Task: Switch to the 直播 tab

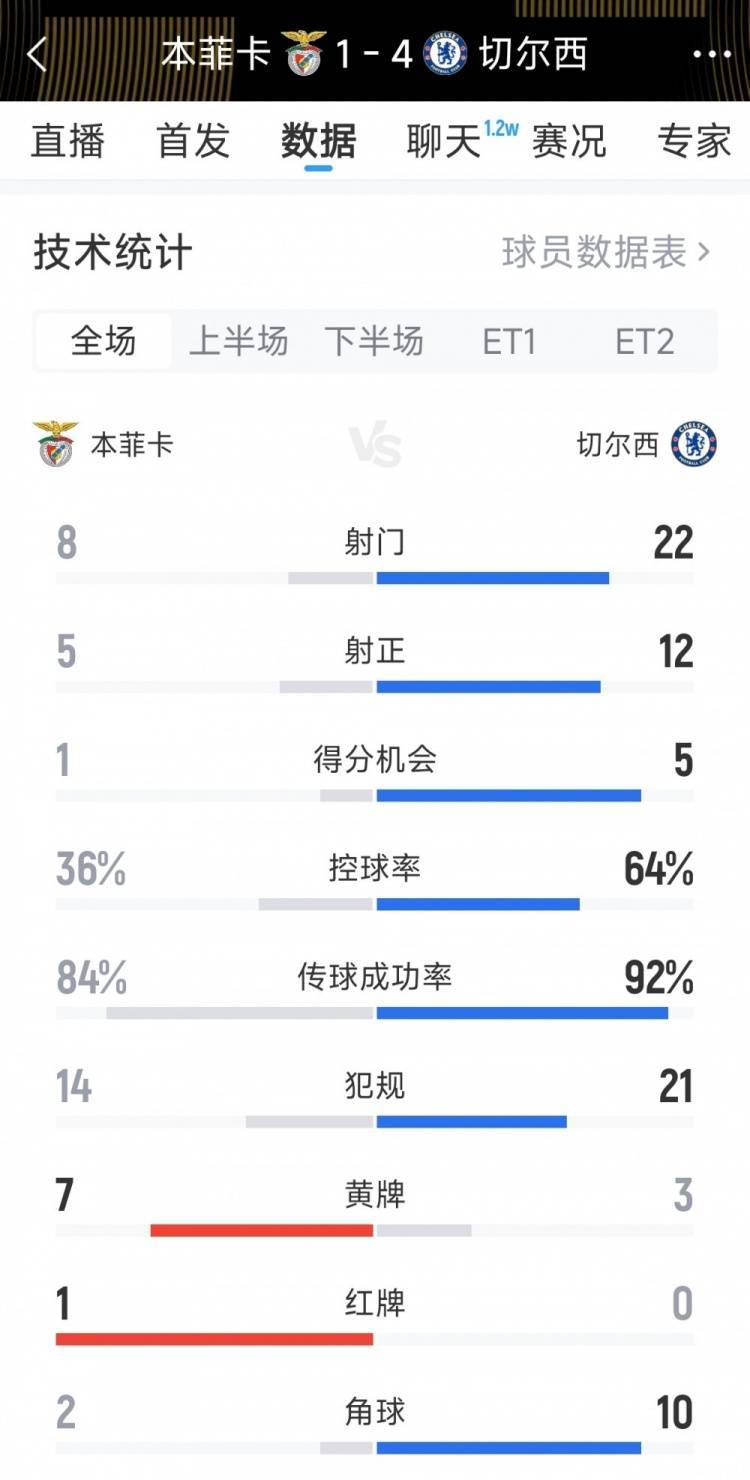Action: point(67,141)
